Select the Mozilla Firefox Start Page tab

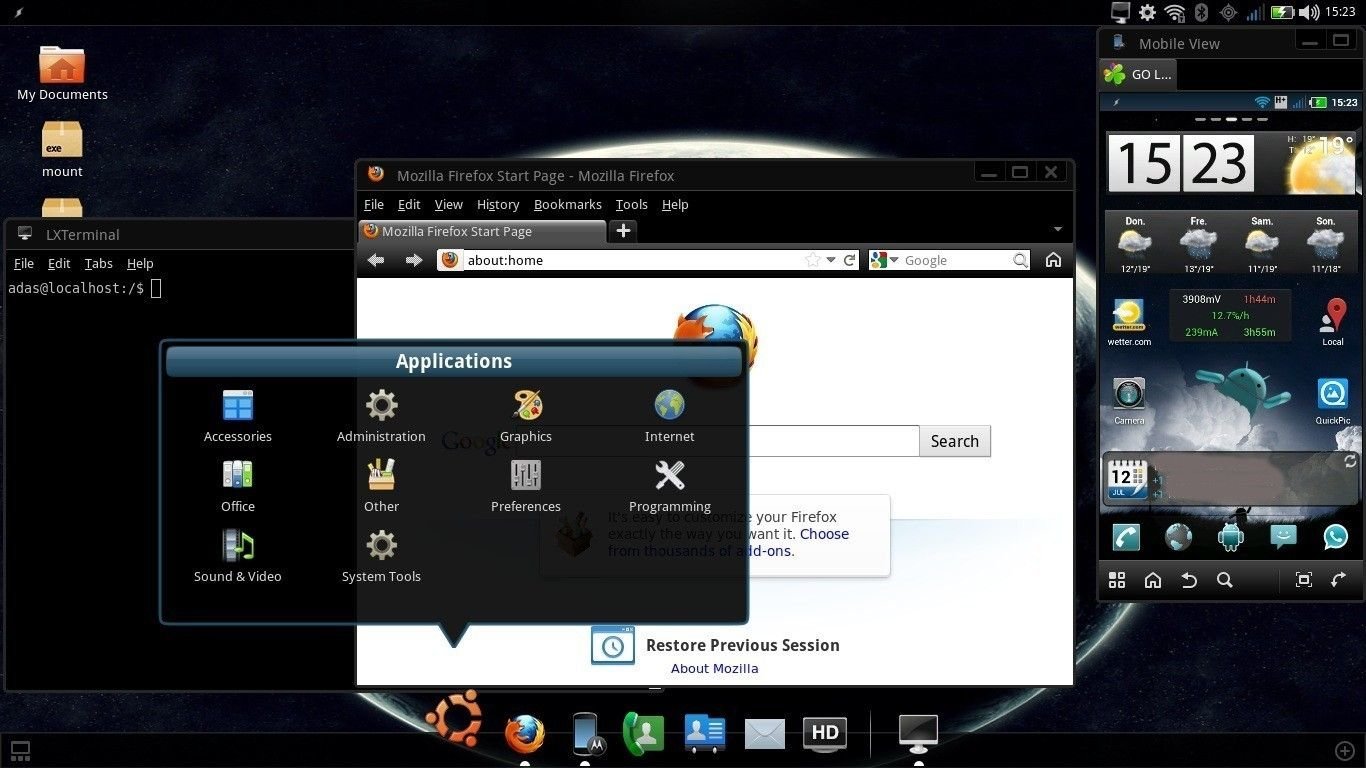(482, 231)
